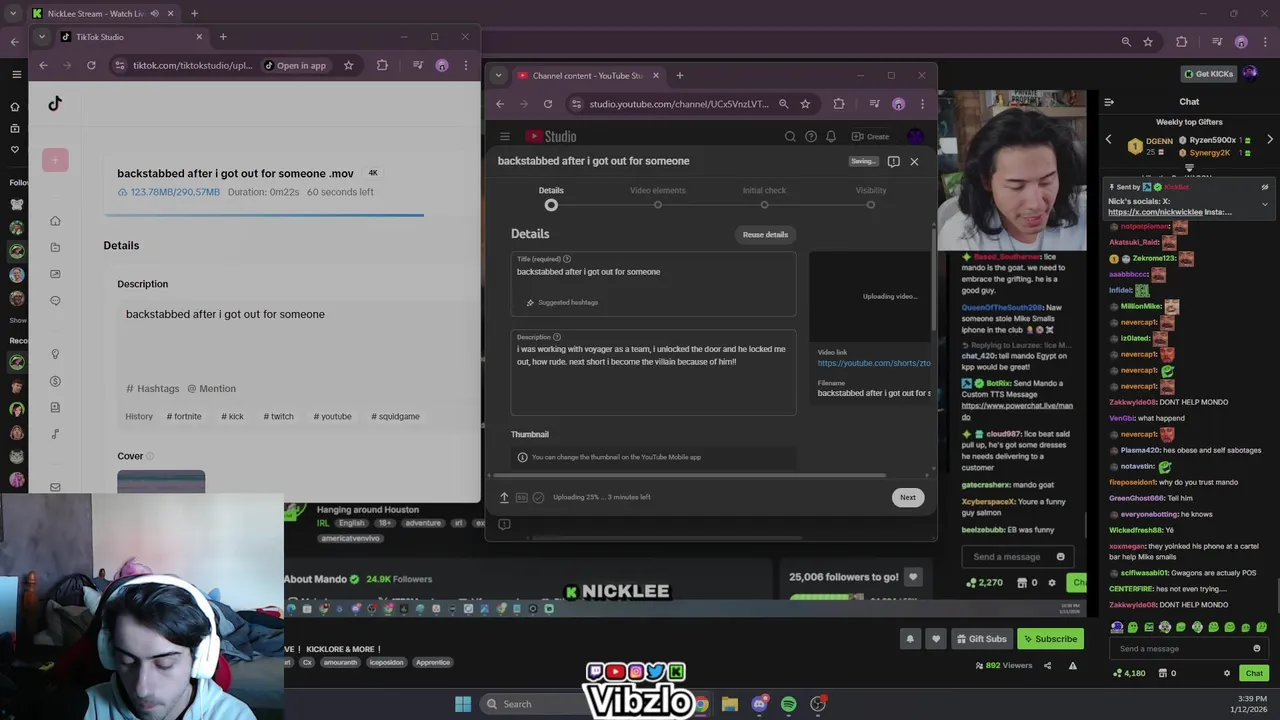Open TikTok Studio home sidebar icon
This screenshot has width=1280, height=720.
[55, 221]
